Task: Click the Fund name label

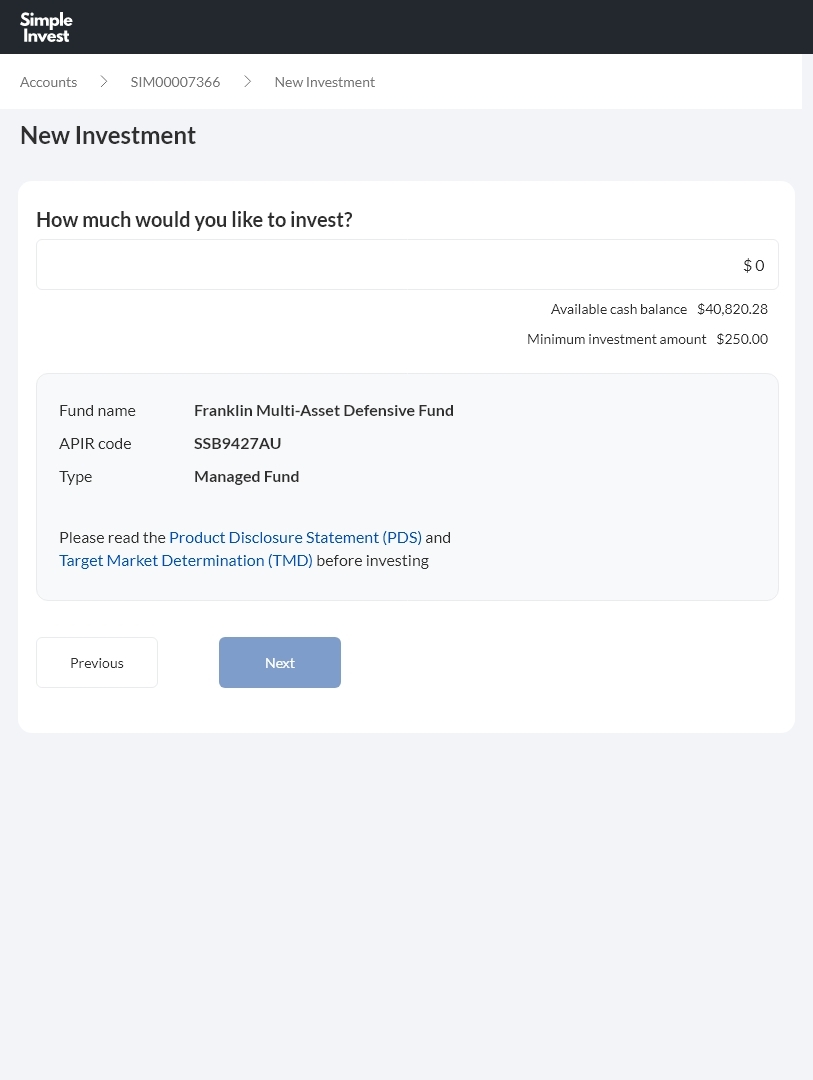Action: point(97,410)
